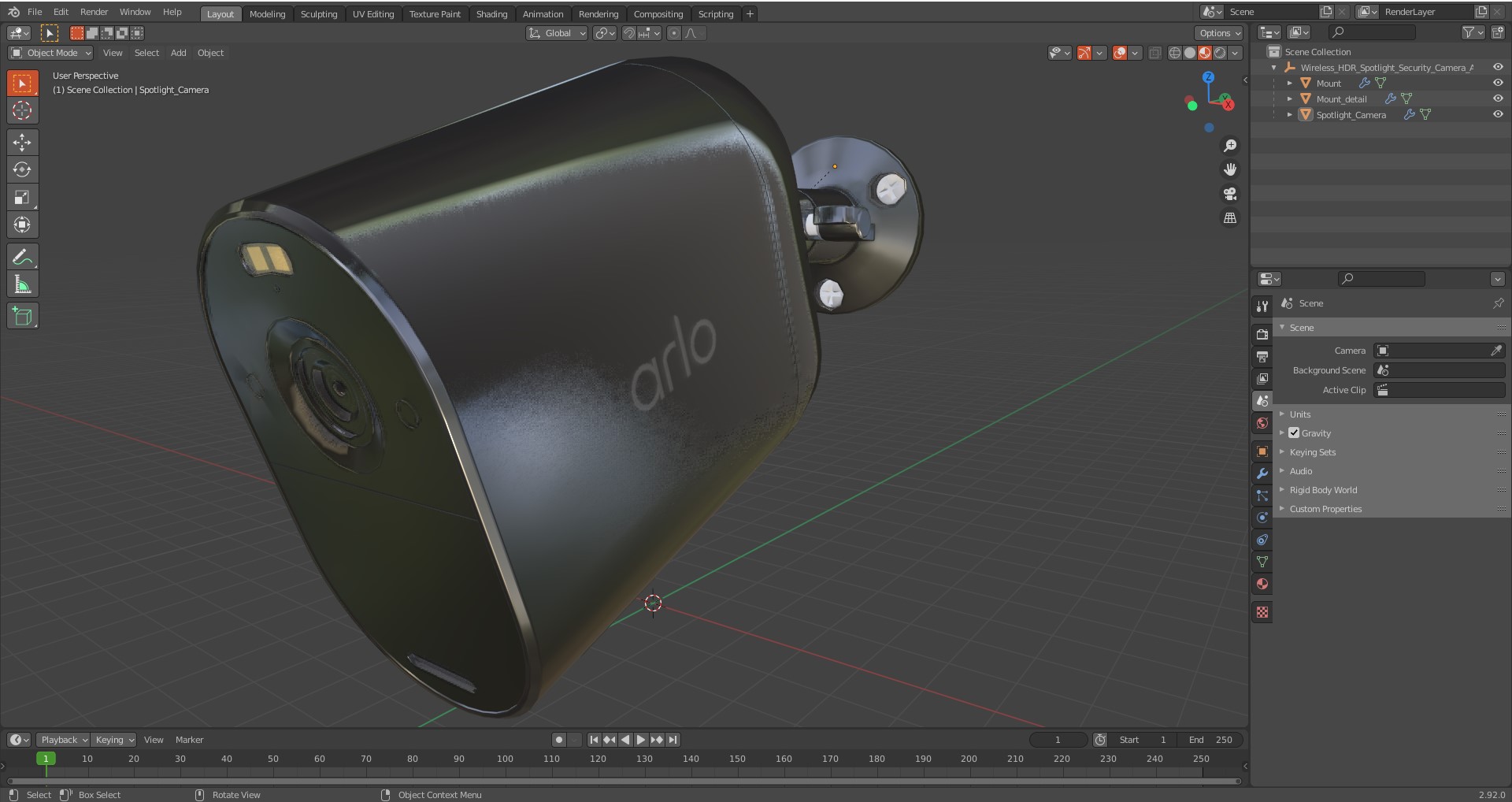Viewport: 1512px width, 802px height.
Task: Click the viewport zoom magnifier icon
Action: [x=1229, y=146]
